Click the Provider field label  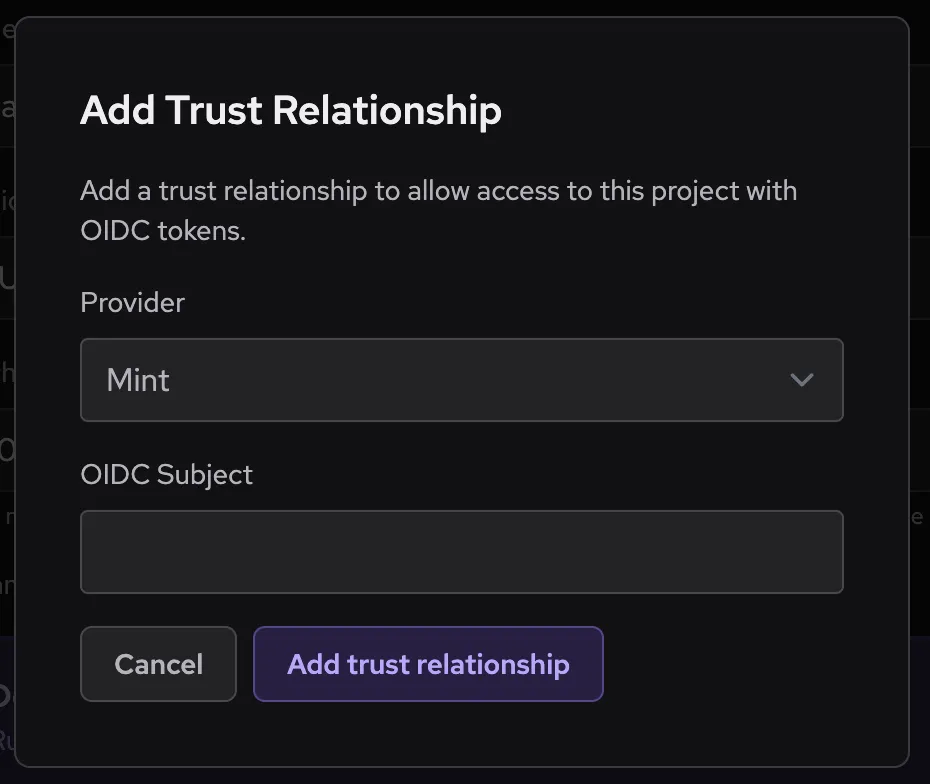132,303
